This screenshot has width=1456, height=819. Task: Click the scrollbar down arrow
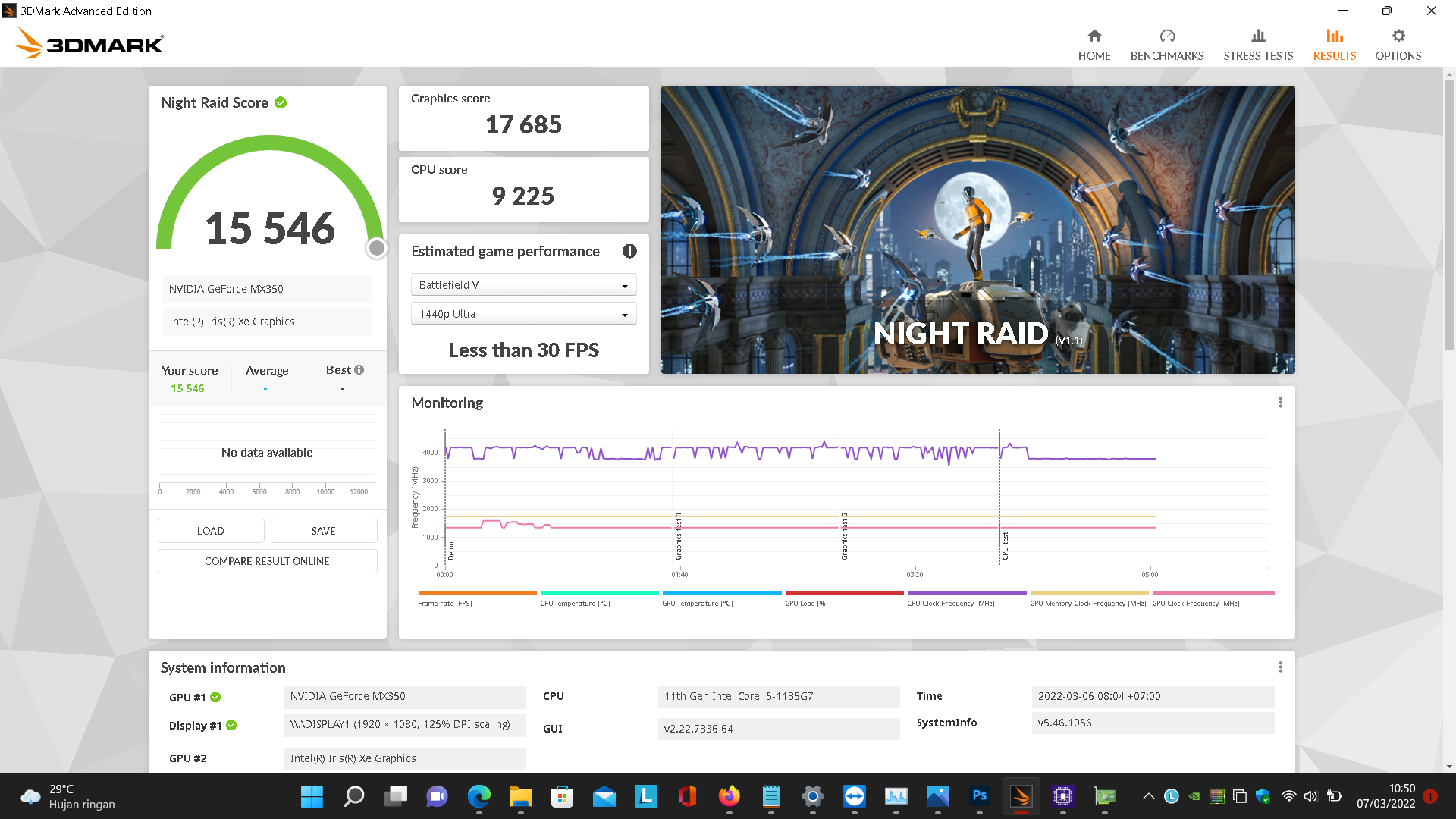tap(1449, 767)
